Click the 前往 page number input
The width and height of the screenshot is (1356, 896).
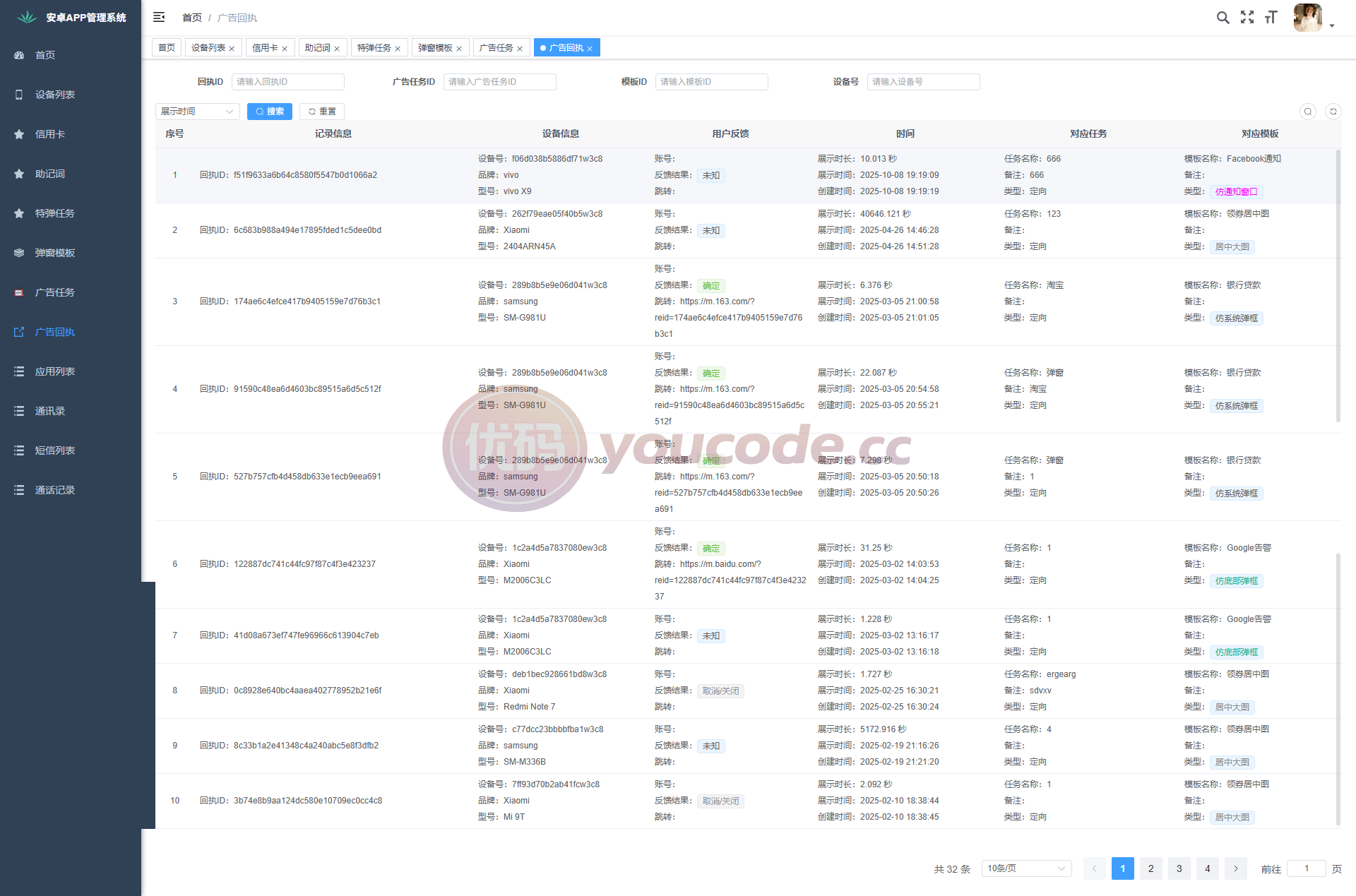(1307, 868)
